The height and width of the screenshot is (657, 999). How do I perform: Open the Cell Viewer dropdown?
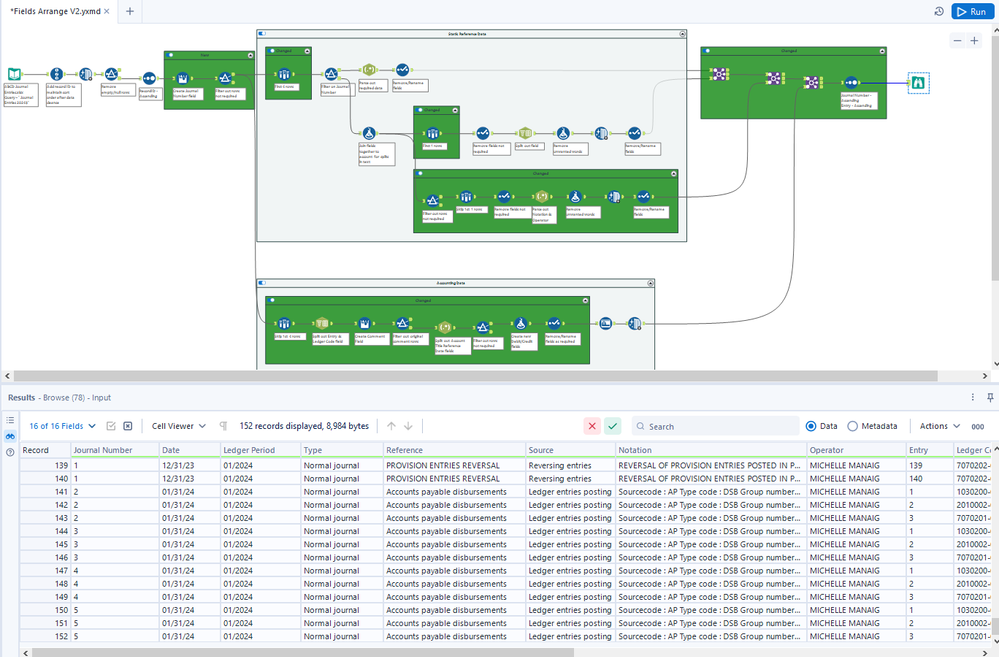[178, 426]
